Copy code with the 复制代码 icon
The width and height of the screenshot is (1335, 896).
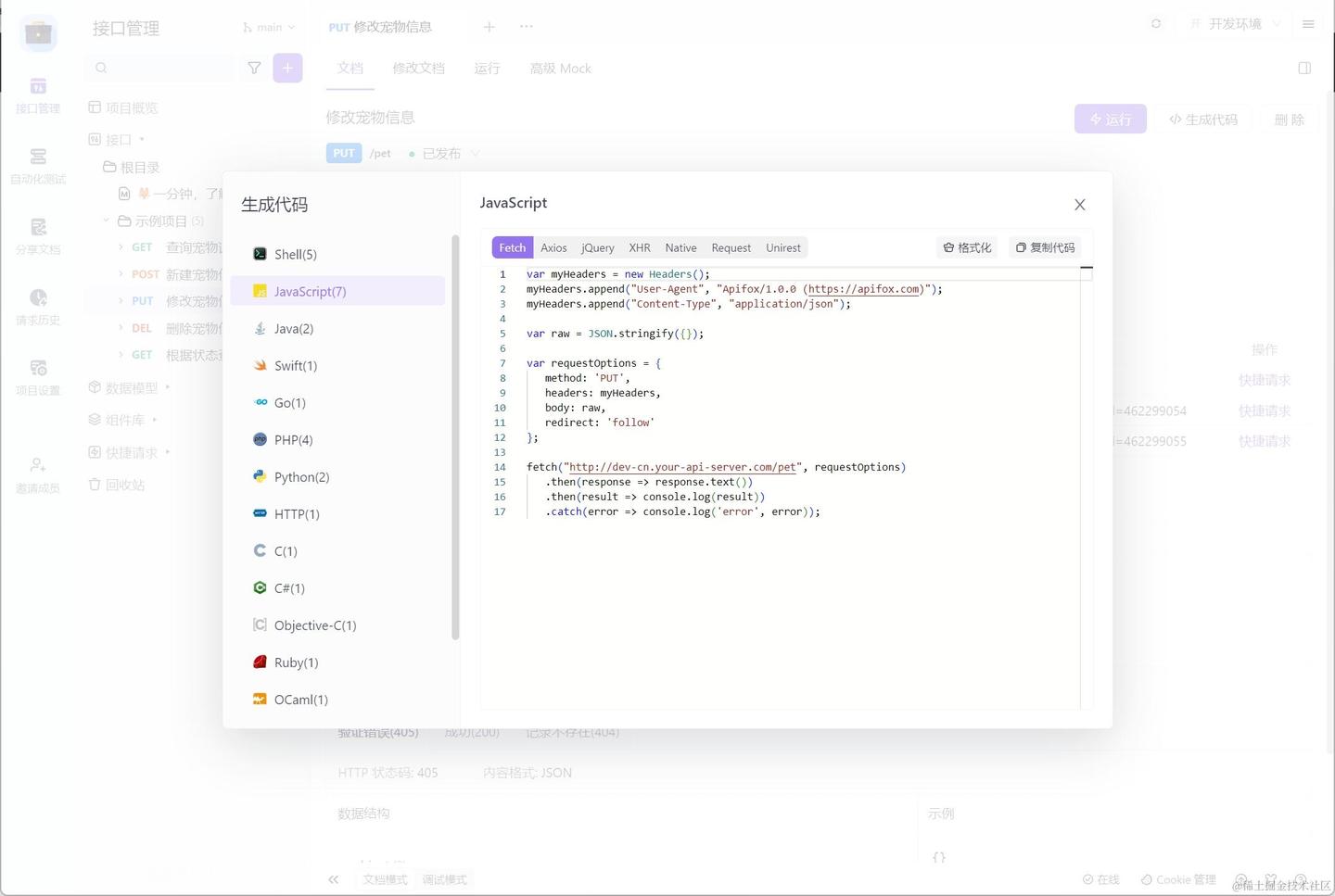coord(1045,247)
